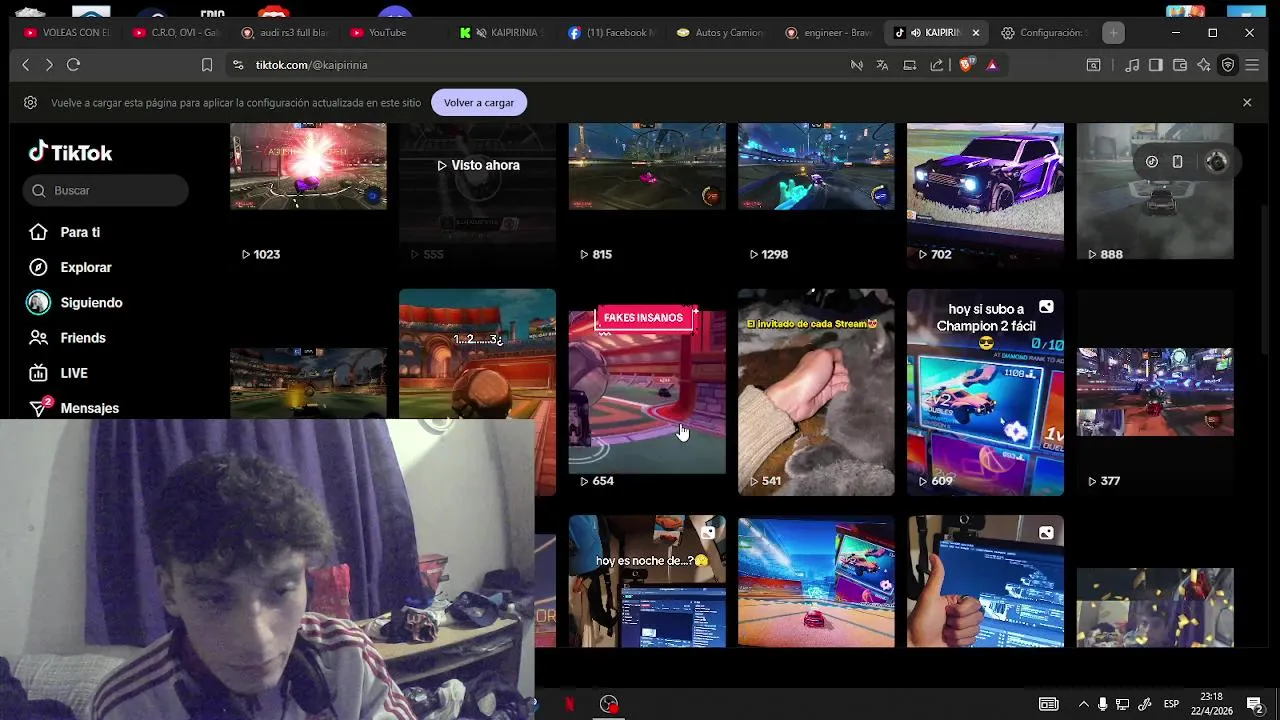Image resolution: width=1280 pixels, height=720 pixels.
Task: Switch to the C.R.O, OVI tab
Action: (176, 33)
